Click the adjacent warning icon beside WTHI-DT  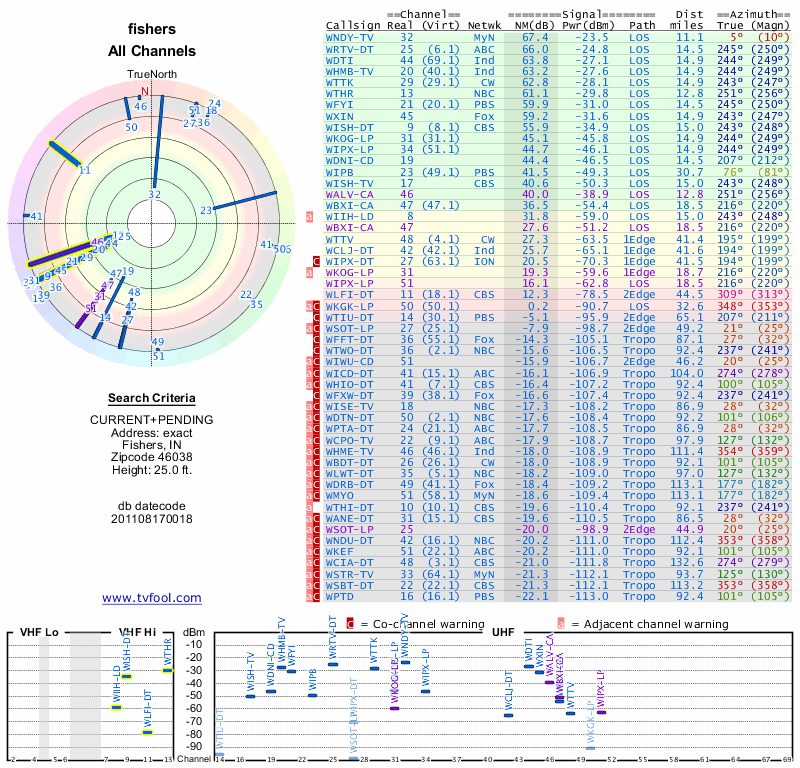click(x=309, y=507)
